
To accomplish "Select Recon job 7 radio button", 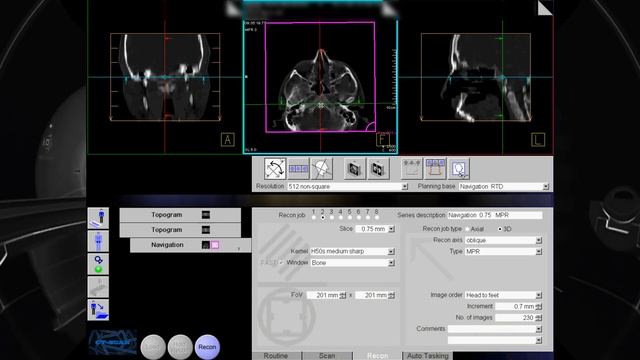I will (367, 218).
